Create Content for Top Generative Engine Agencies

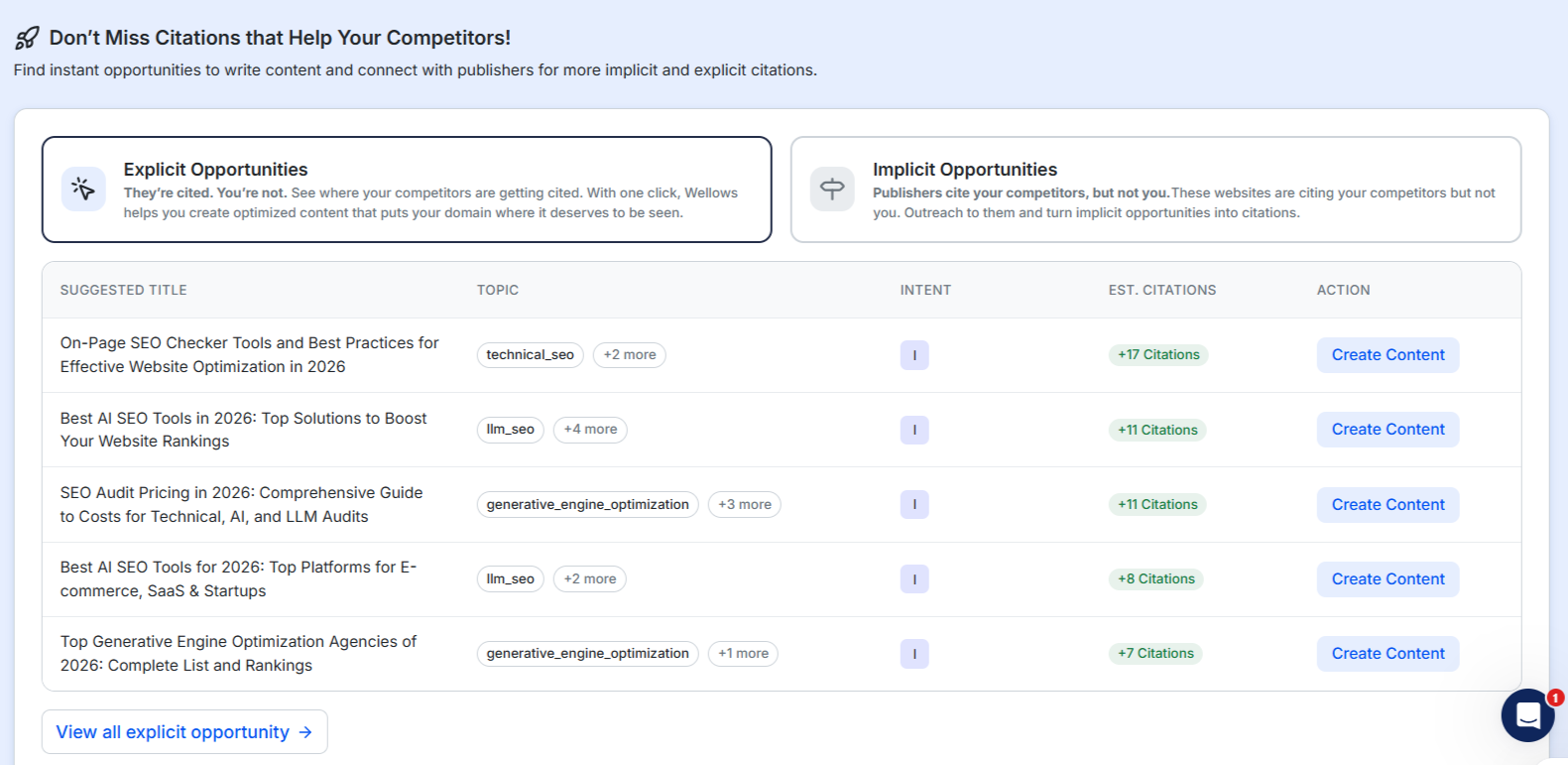(x=1387, y=654)
